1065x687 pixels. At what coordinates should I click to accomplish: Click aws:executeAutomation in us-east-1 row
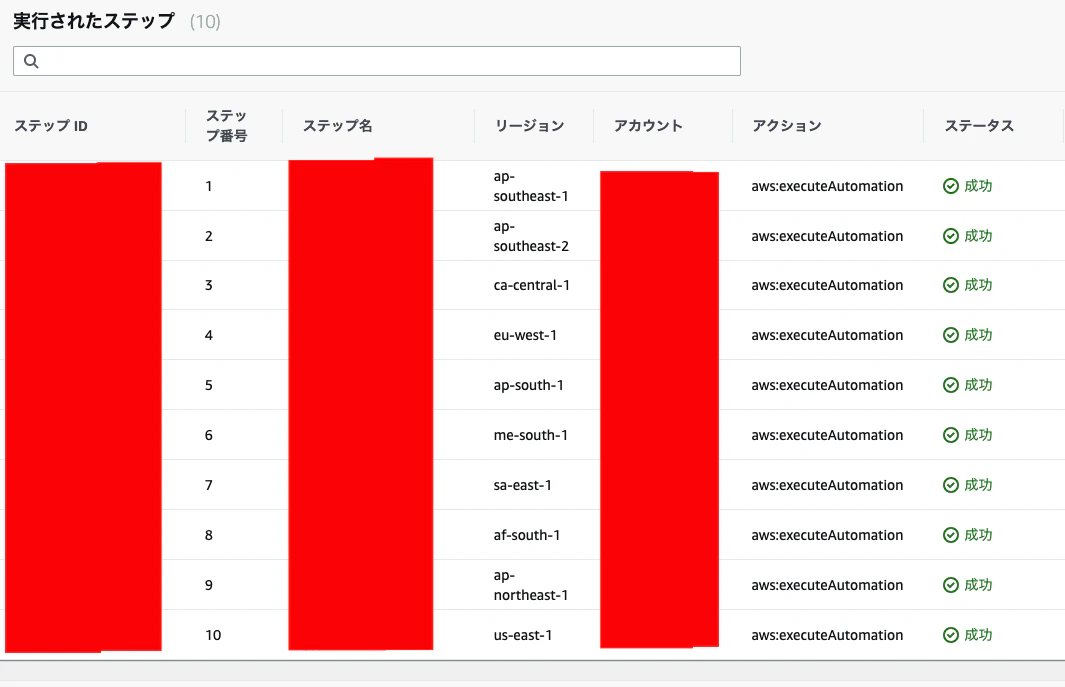tap(827, 635)
